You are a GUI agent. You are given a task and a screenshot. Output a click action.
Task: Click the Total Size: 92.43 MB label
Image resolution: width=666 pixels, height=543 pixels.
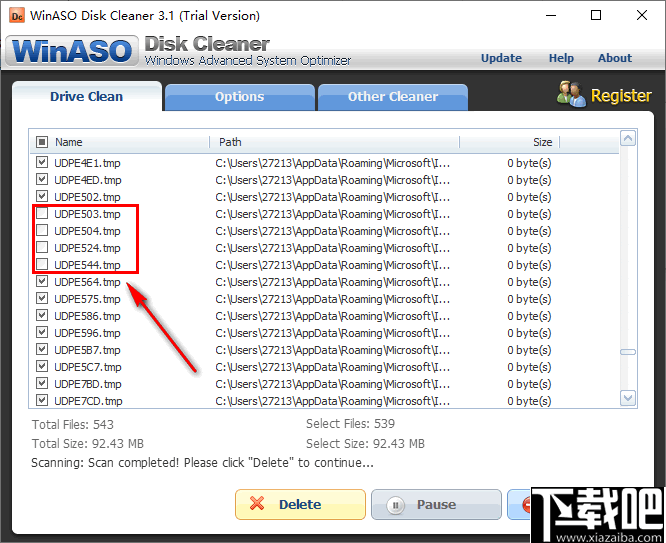(87, 444)
